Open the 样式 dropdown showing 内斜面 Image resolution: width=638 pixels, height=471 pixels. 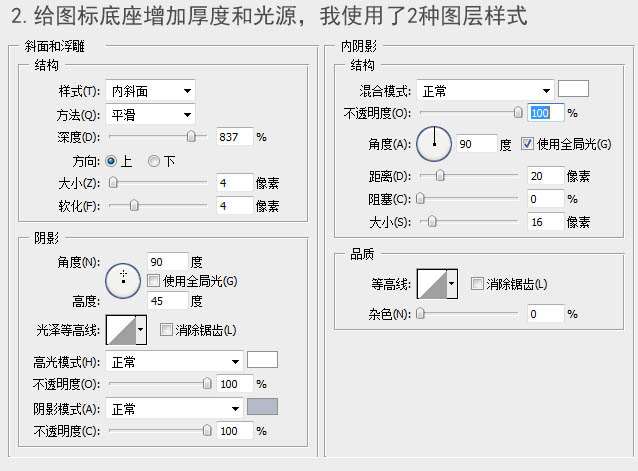pyautogui.click(x=150, y=91)
